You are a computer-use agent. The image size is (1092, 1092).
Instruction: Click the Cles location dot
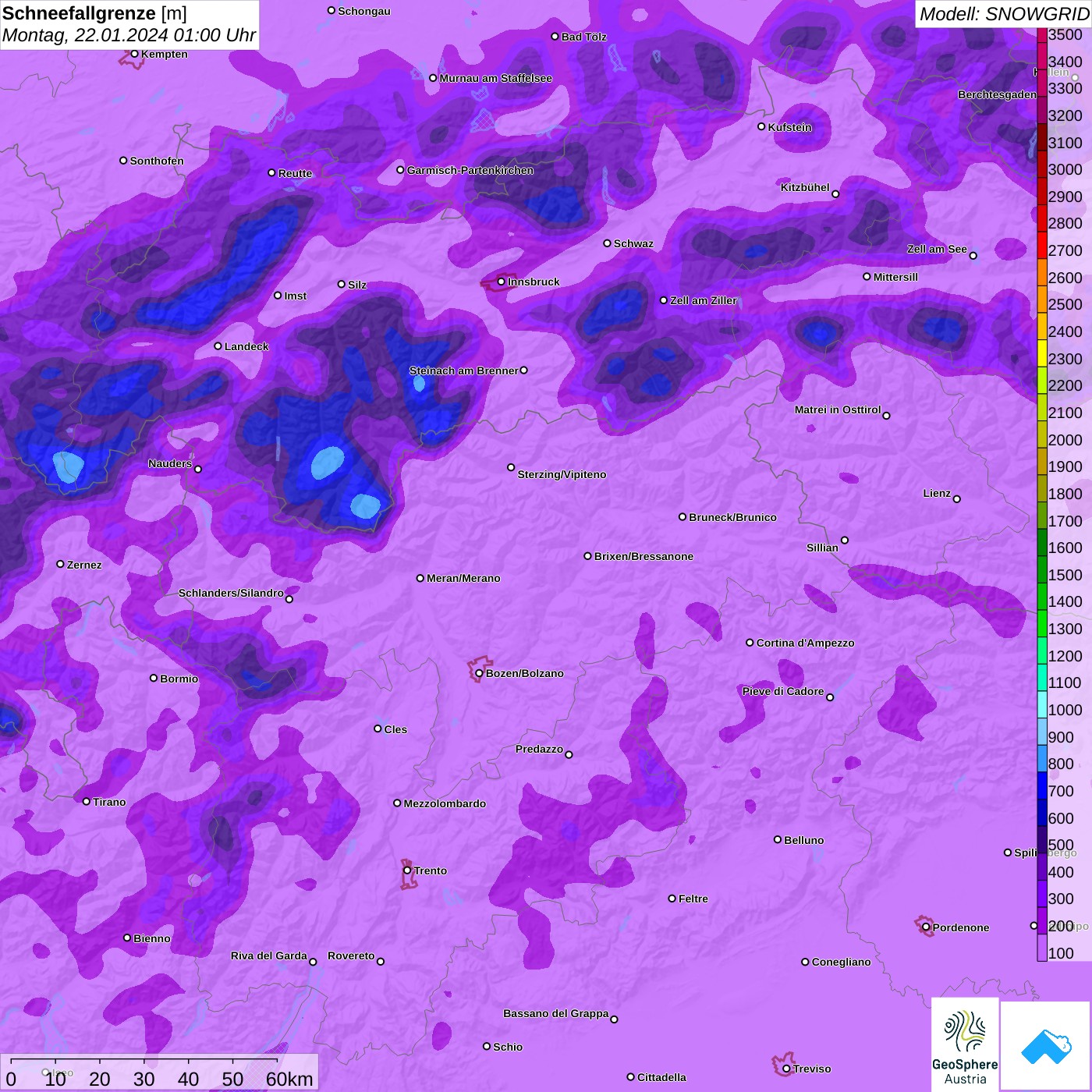coord(378,729)
